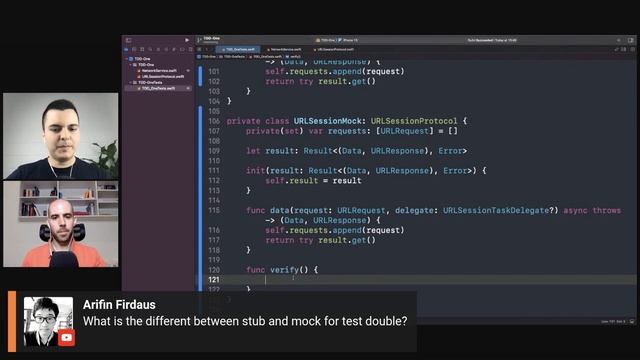Switch to the URLSessionProtocol.swift editor tab
Screen dimensions: 640x360
pos(334,49)
